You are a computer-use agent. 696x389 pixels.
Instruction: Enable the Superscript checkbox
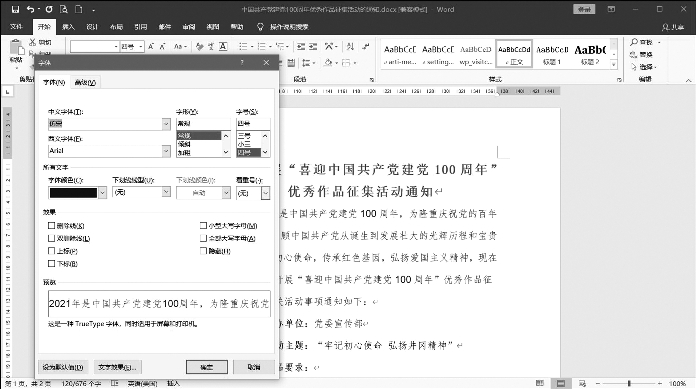pos(51,251)
